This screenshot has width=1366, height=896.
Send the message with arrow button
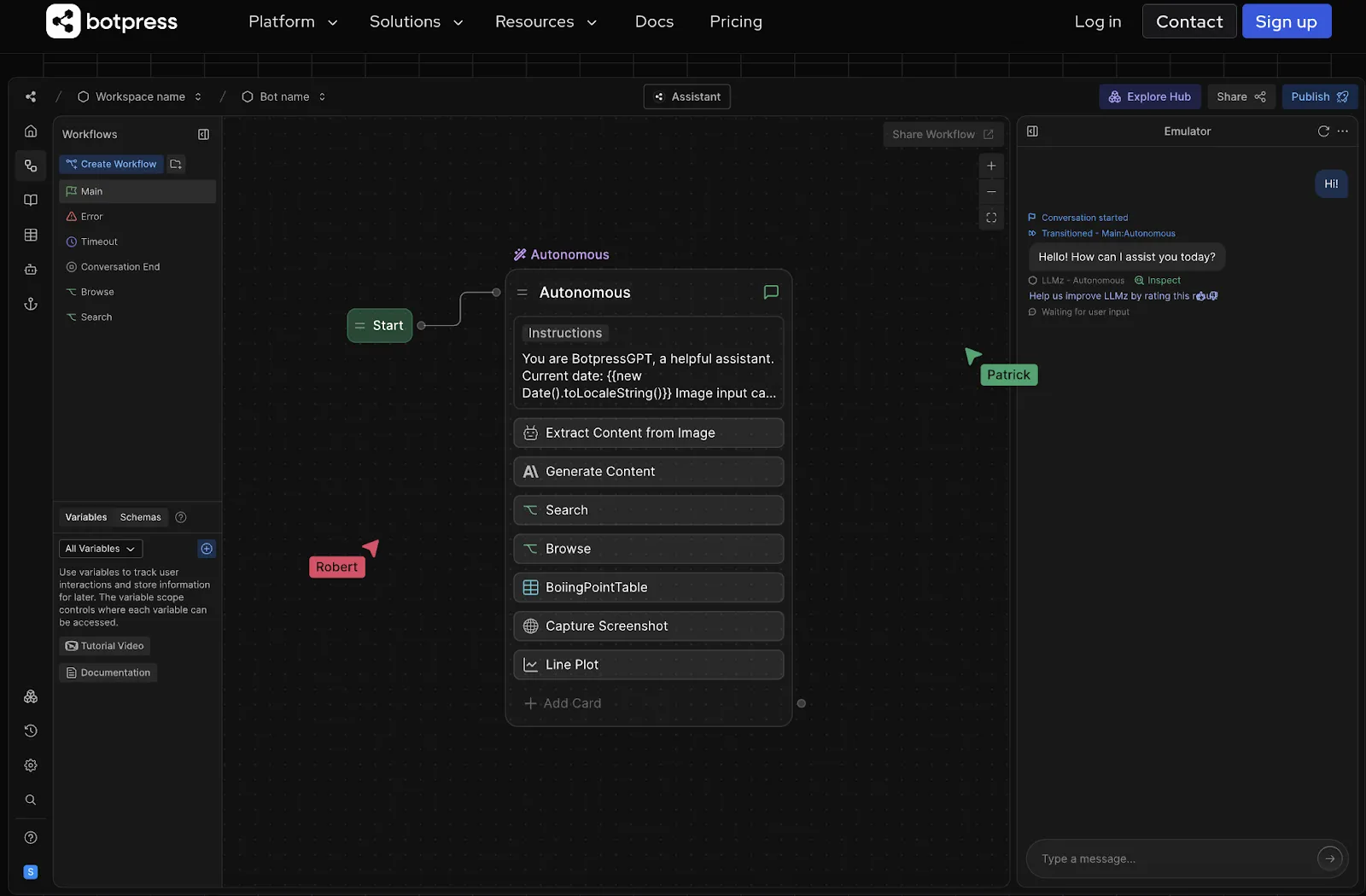(1329, 858)
